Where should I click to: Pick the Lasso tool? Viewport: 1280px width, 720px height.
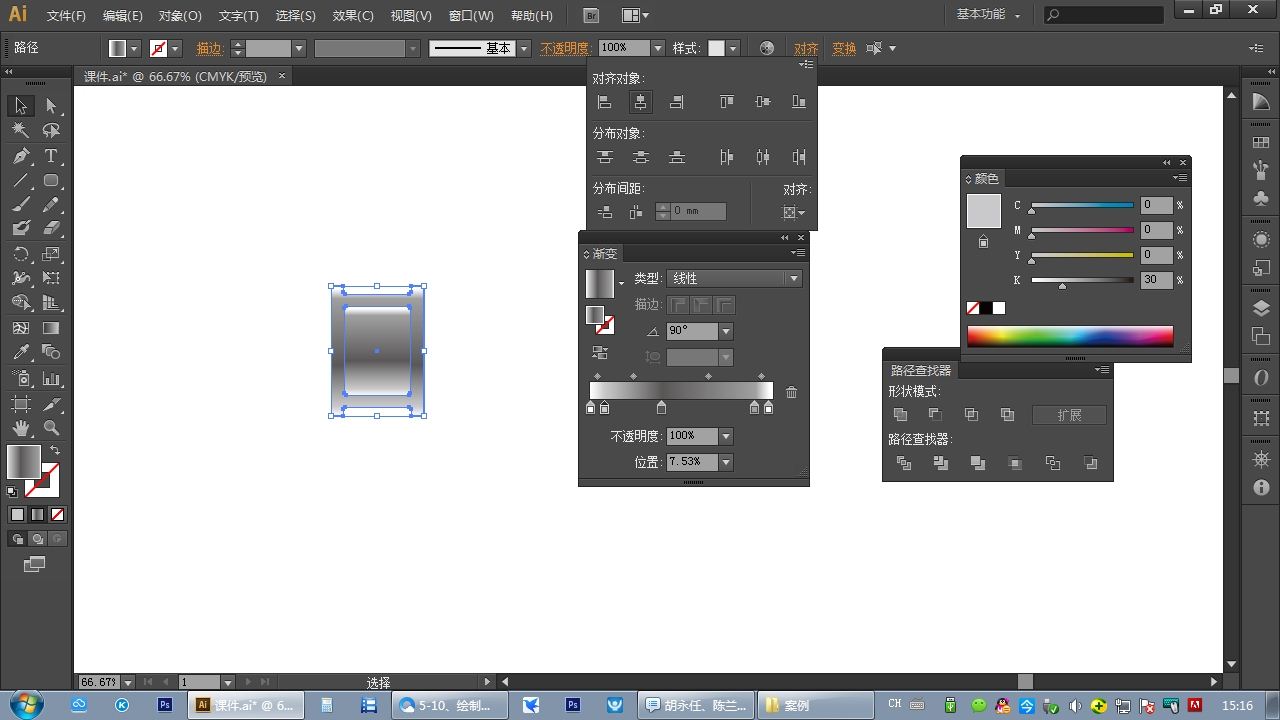coord(51,131)
